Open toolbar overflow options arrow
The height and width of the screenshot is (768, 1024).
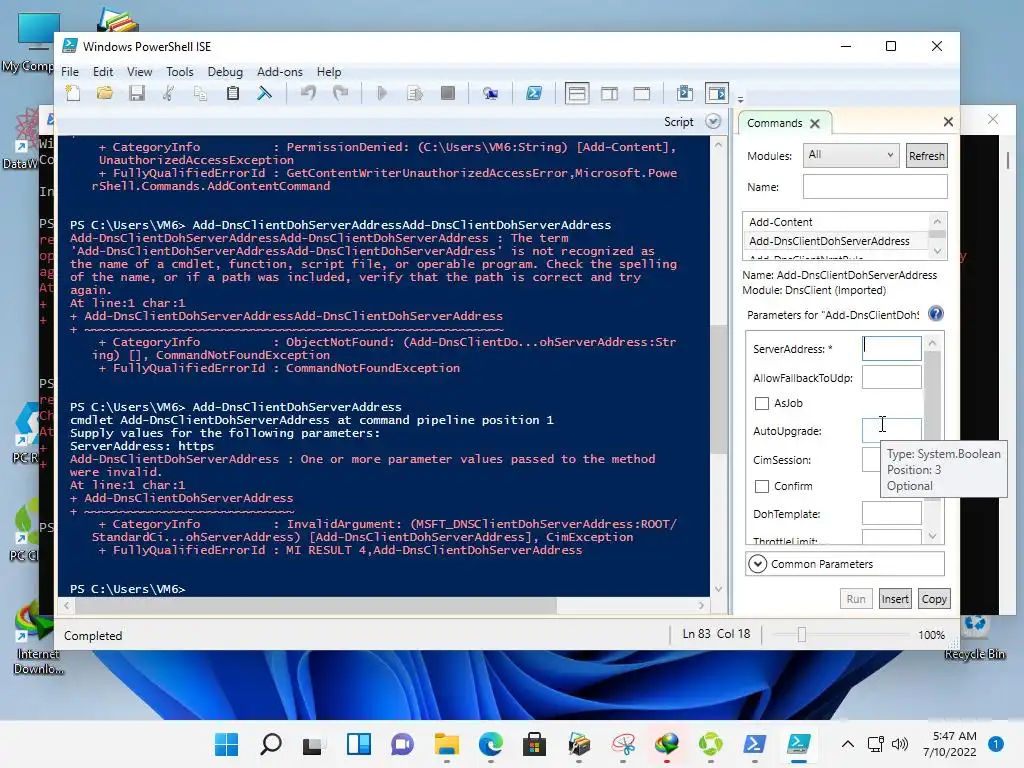point(741,100)
